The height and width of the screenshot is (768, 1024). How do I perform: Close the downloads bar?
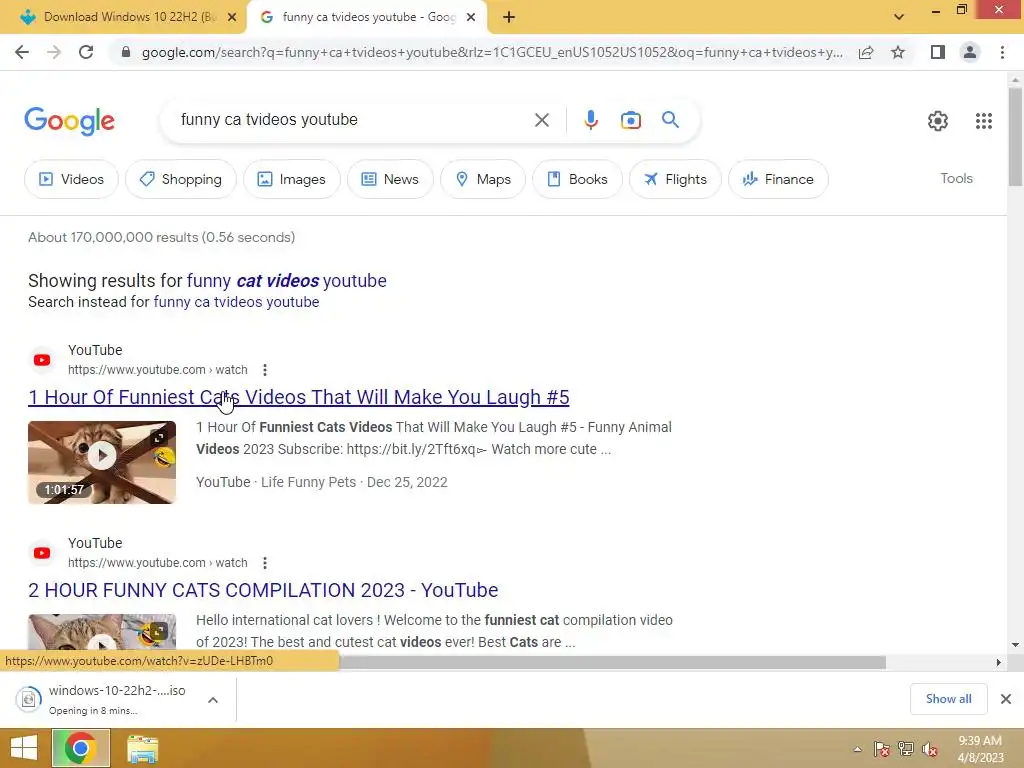click(1006, 699)
